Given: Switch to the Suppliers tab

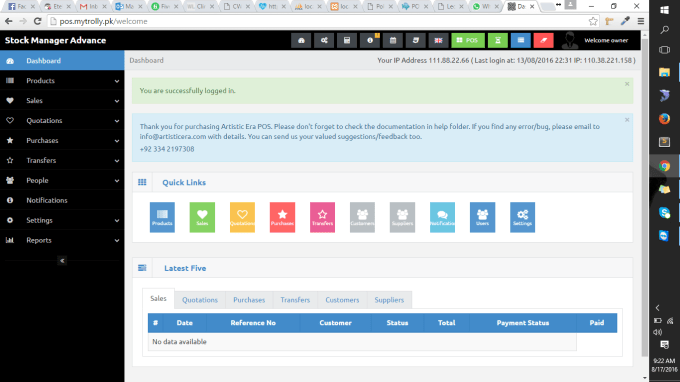Looking at the screenshot, I should 389,300.
